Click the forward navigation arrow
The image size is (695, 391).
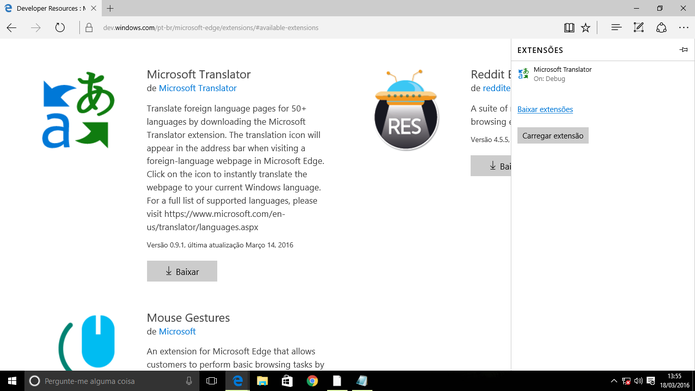pos(35,27)
